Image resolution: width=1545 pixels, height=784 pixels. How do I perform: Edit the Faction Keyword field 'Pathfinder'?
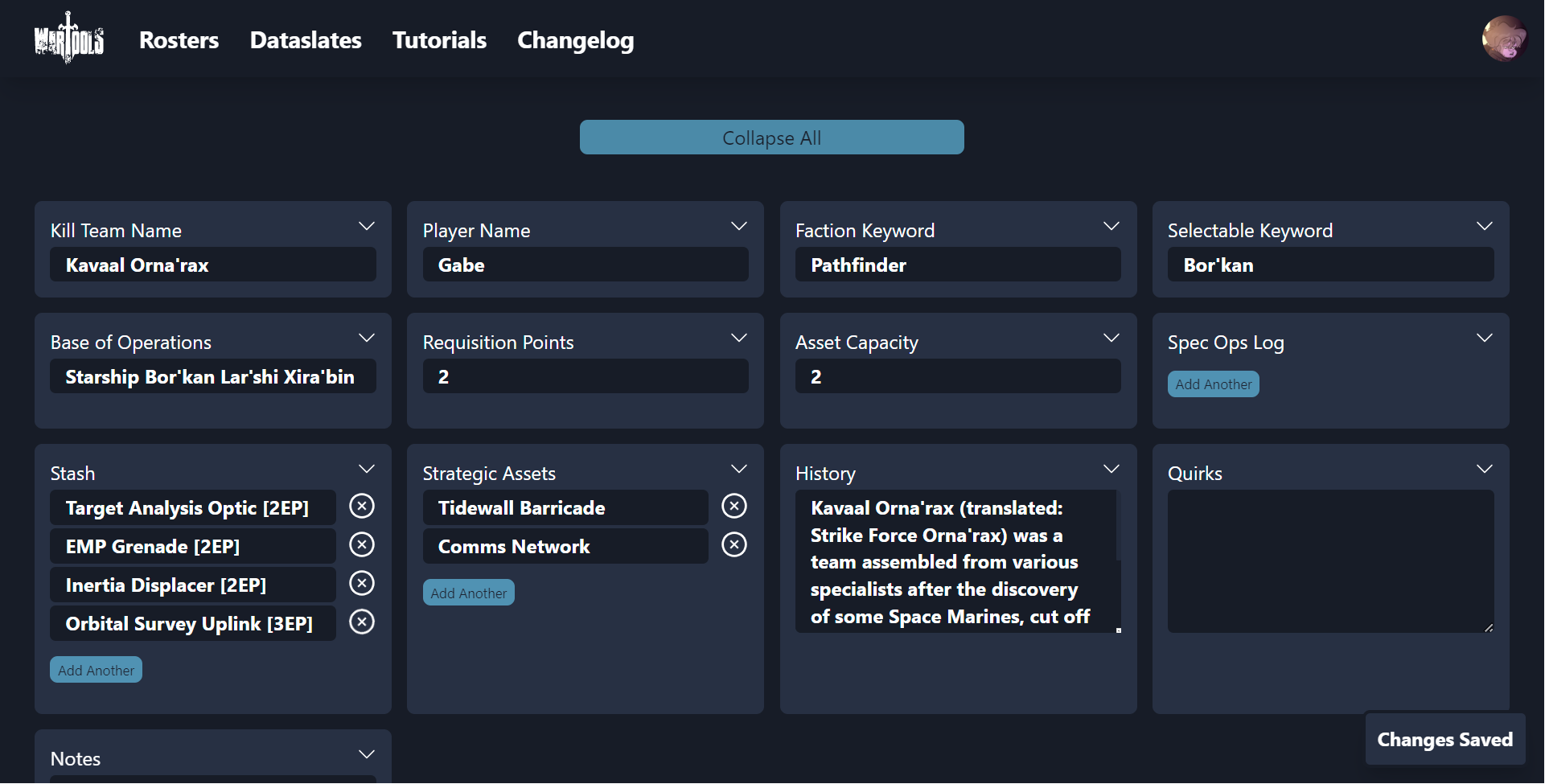point(958,265)
